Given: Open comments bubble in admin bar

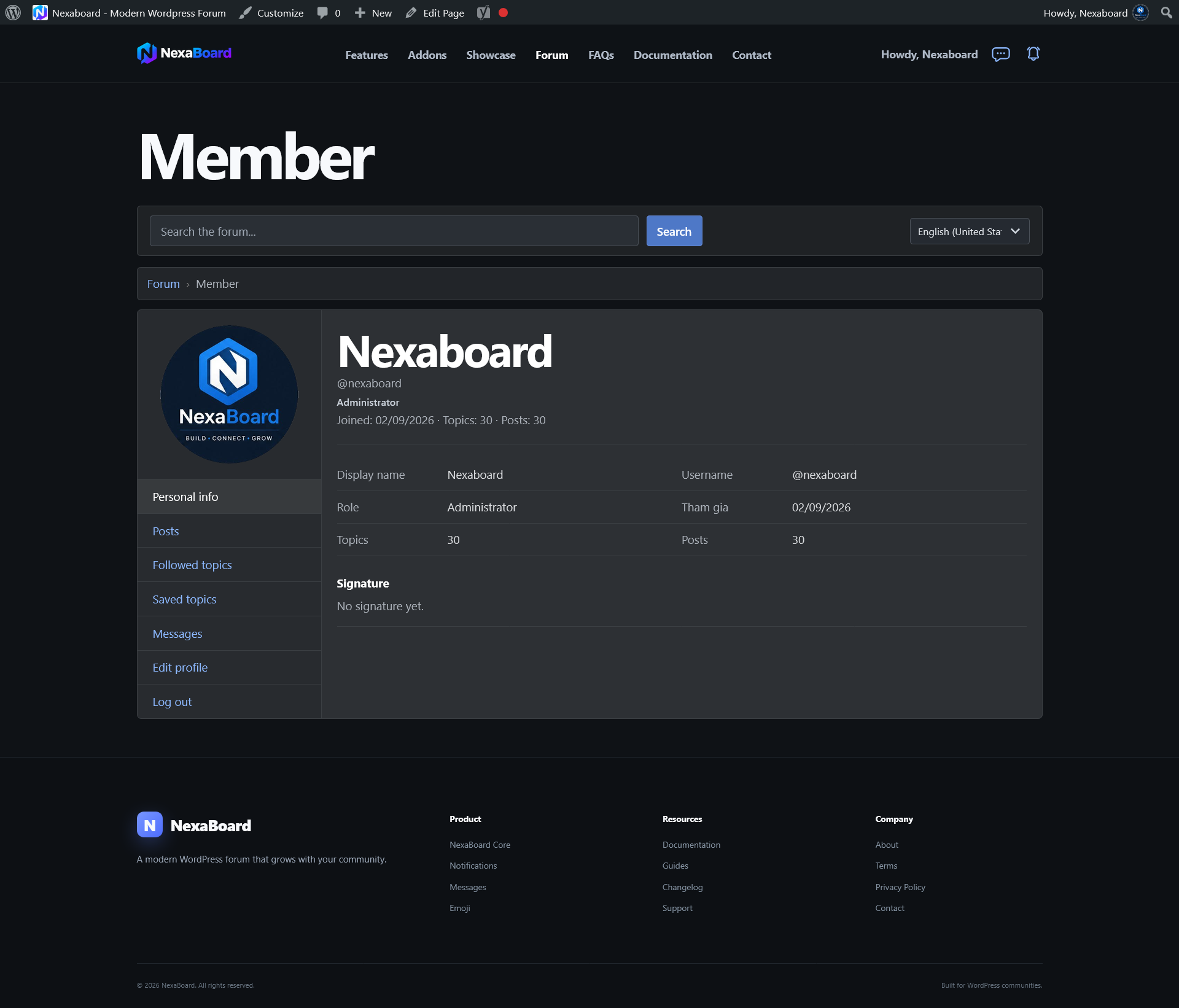Looking at the screenshot, I should click(x=329, y=12).
